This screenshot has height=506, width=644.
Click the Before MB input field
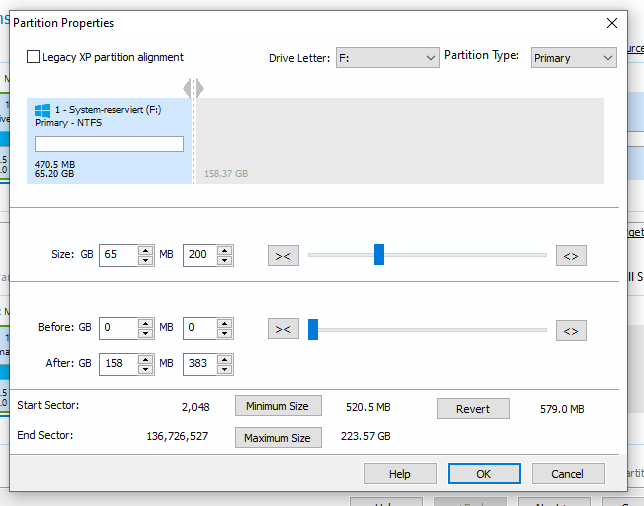pos(200,328)
